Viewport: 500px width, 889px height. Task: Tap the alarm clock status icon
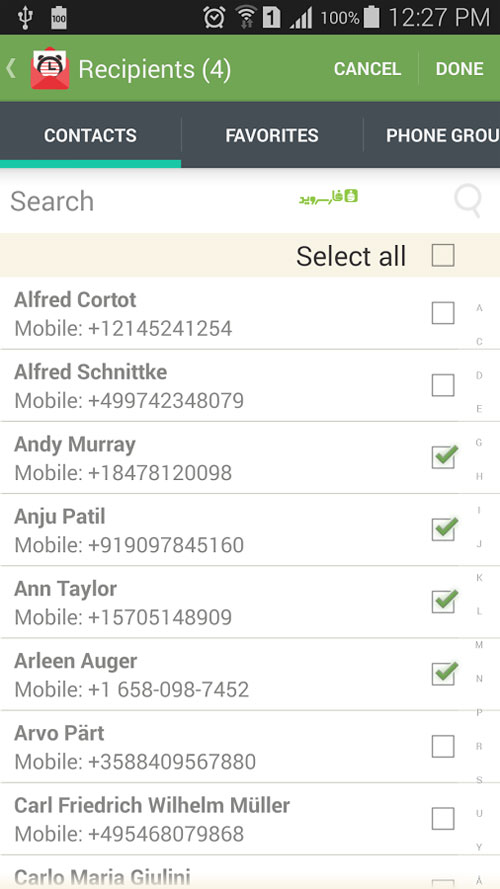click(214, 18)
